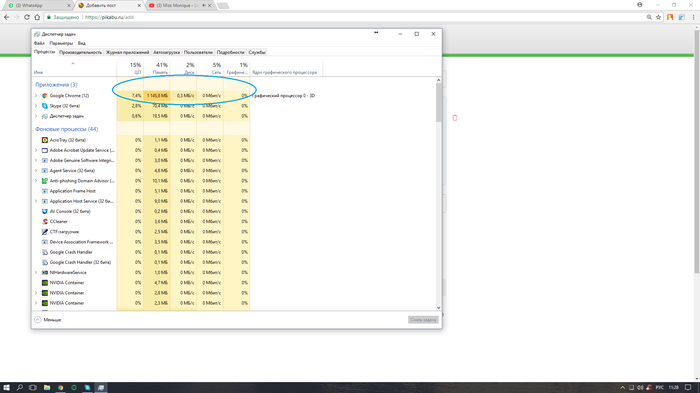
Task: Open the notification center icon
Action: (688, 388)
